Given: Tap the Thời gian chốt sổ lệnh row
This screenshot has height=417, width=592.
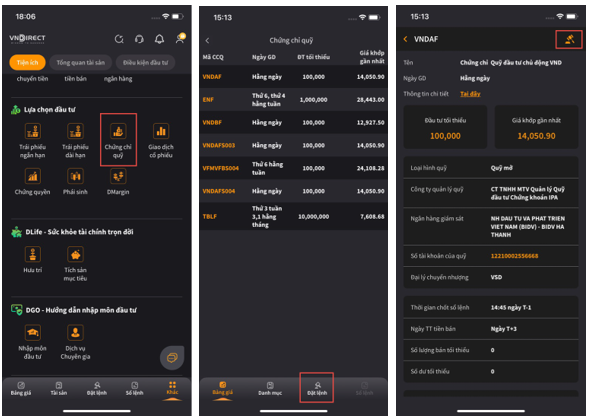Looking at the screenshot, I should [x=491, y=307].
